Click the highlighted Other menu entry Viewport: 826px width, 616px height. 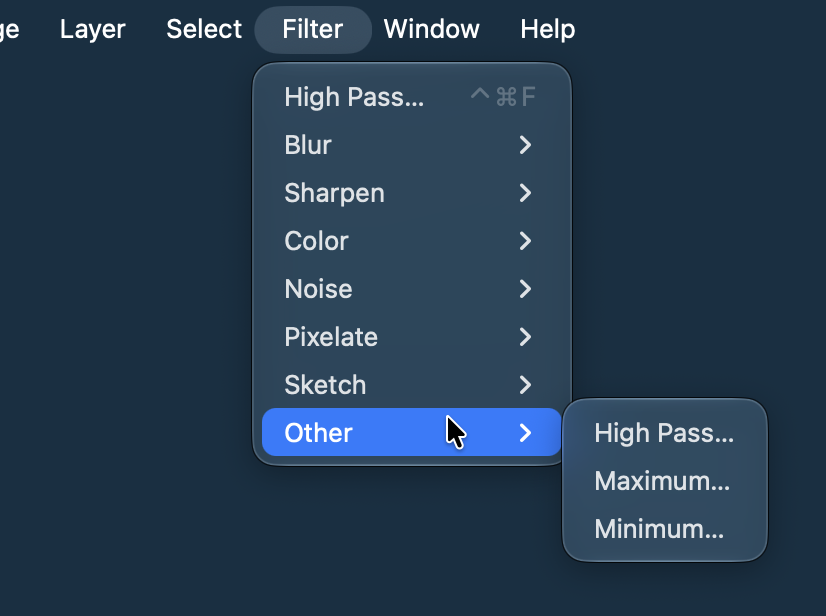[x=411, y=432]
